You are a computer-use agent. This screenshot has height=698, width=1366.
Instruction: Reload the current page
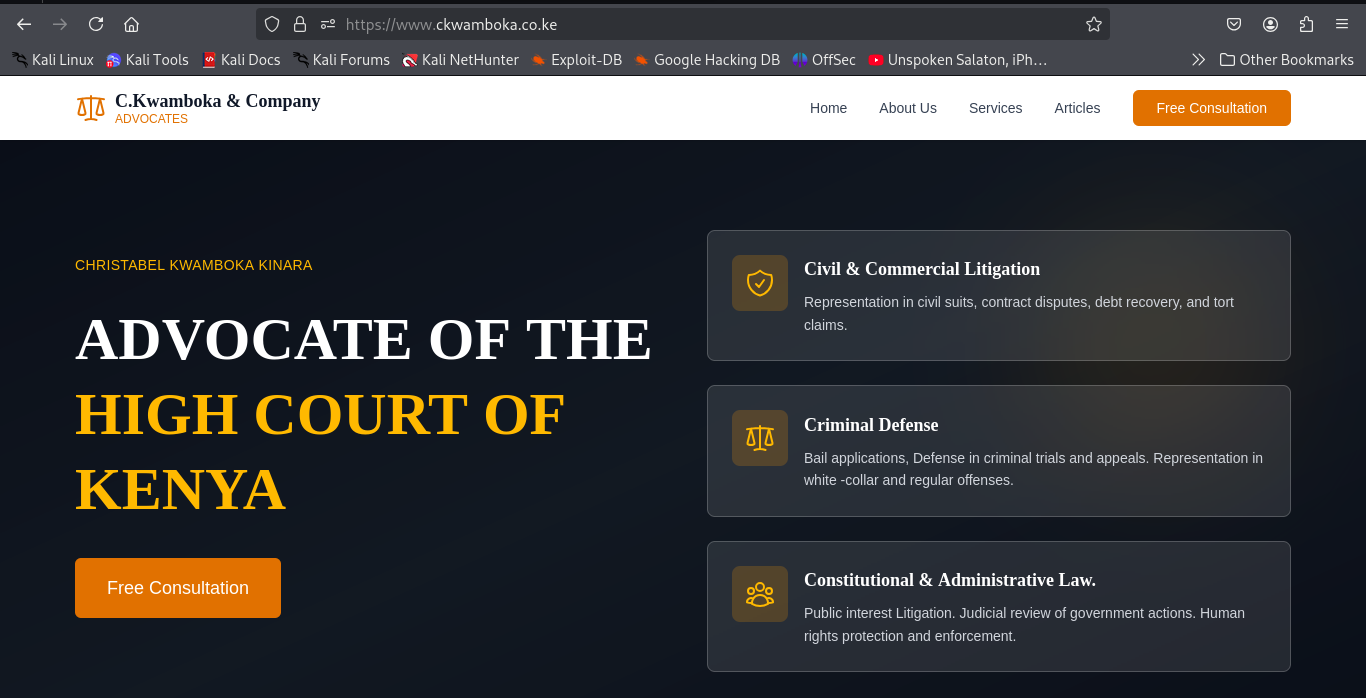click(x=96, y=24)
